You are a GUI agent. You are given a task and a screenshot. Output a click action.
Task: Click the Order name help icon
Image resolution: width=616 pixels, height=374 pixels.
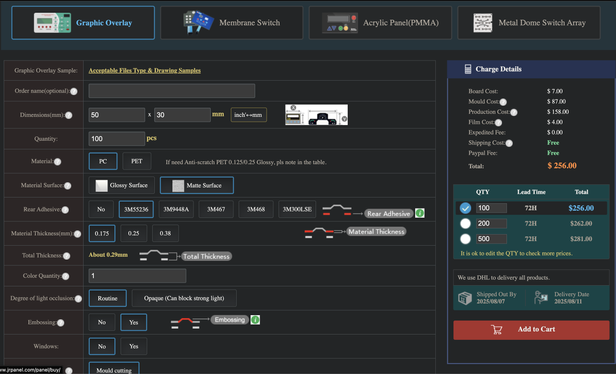(x=73, y=91)
